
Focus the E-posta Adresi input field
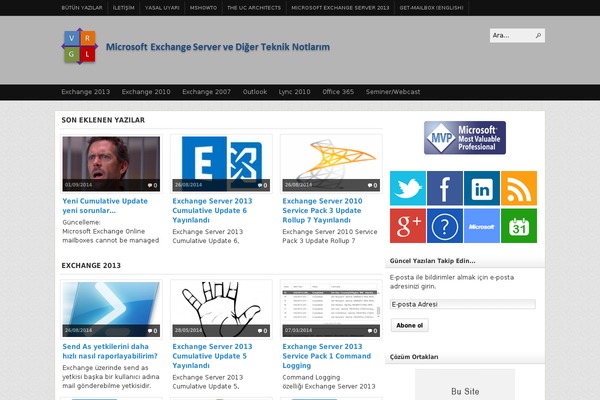pos(463,304)
